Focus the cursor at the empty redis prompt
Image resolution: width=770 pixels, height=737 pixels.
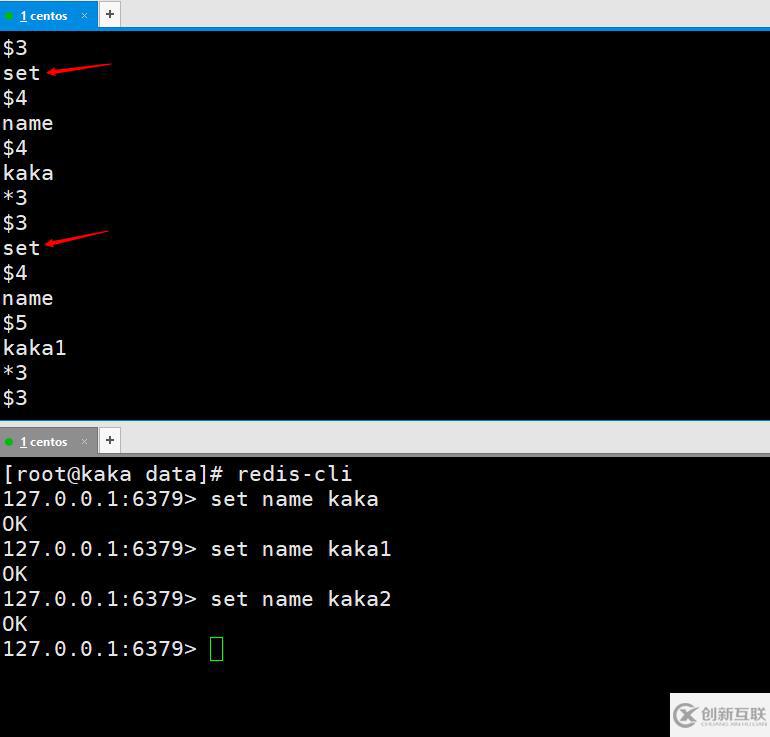pos(217,649)
